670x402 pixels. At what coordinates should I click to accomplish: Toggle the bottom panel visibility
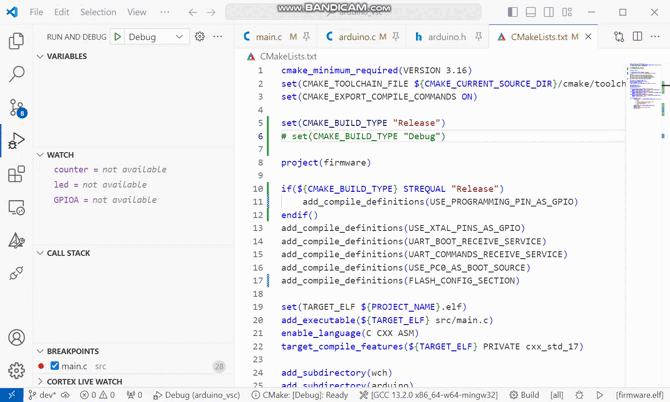531,12
